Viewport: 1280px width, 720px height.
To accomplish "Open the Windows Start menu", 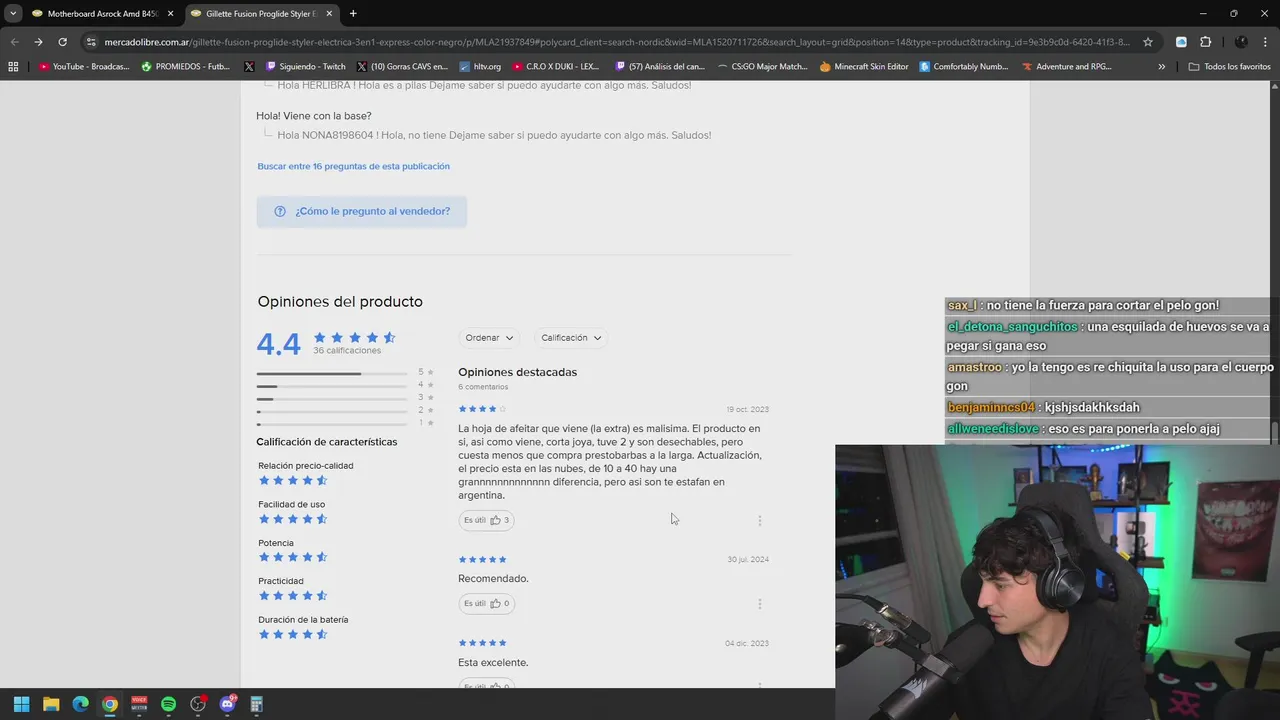I will click(x=21, y=704).
